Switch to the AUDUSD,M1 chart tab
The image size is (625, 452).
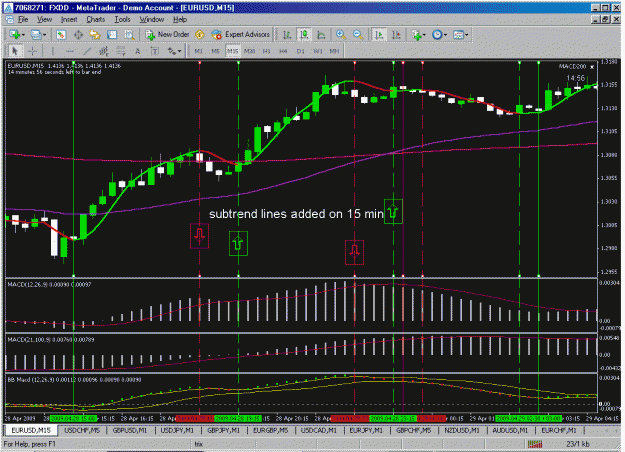[x=510, y=430]
